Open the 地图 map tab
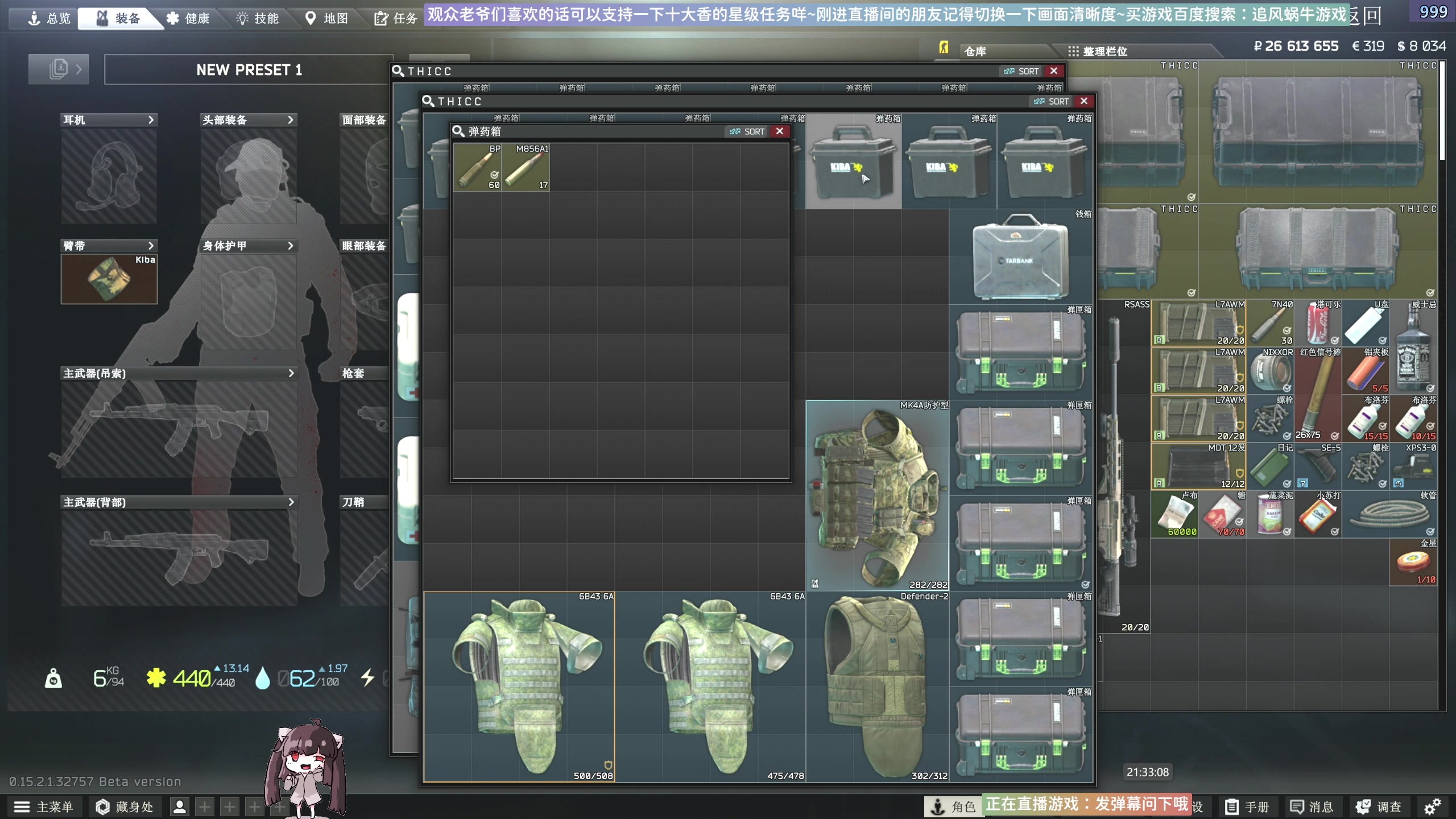 (x=326, y=18)
